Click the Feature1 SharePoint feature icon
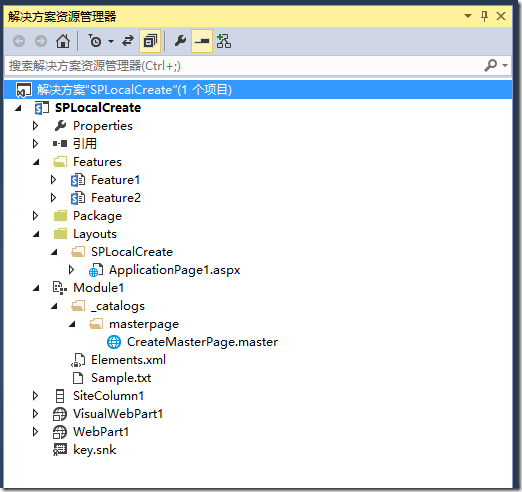 78,180
